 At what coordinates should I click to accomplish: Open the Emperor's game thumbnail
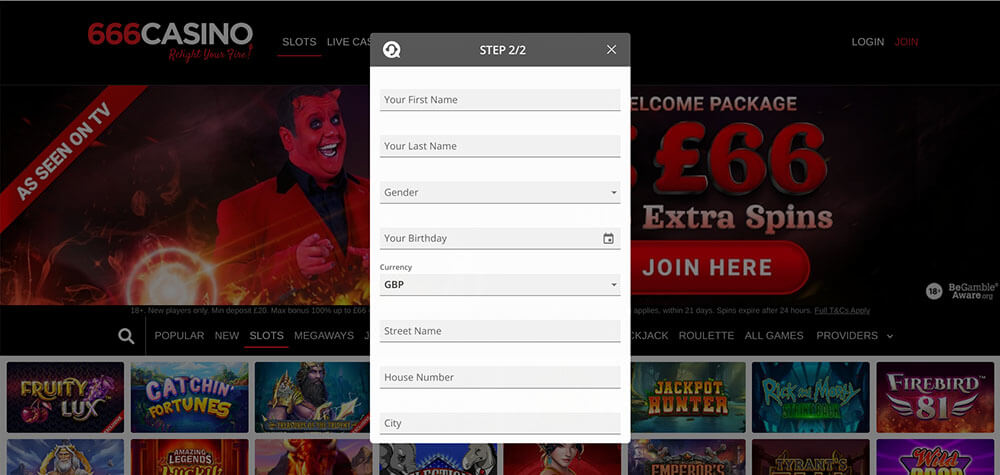point(688,457)
